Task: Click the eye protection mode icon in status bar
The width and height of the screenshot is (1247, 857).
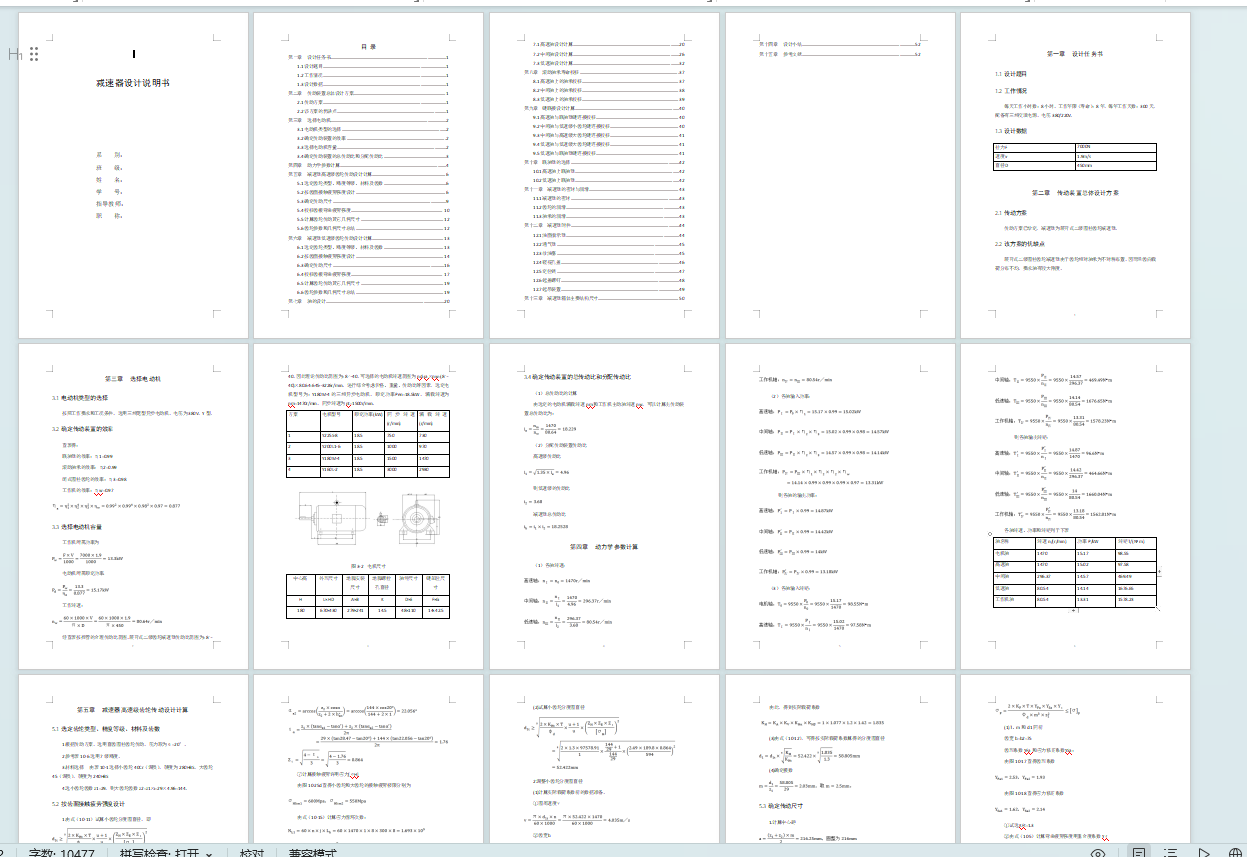Action: click(1097, 852)
